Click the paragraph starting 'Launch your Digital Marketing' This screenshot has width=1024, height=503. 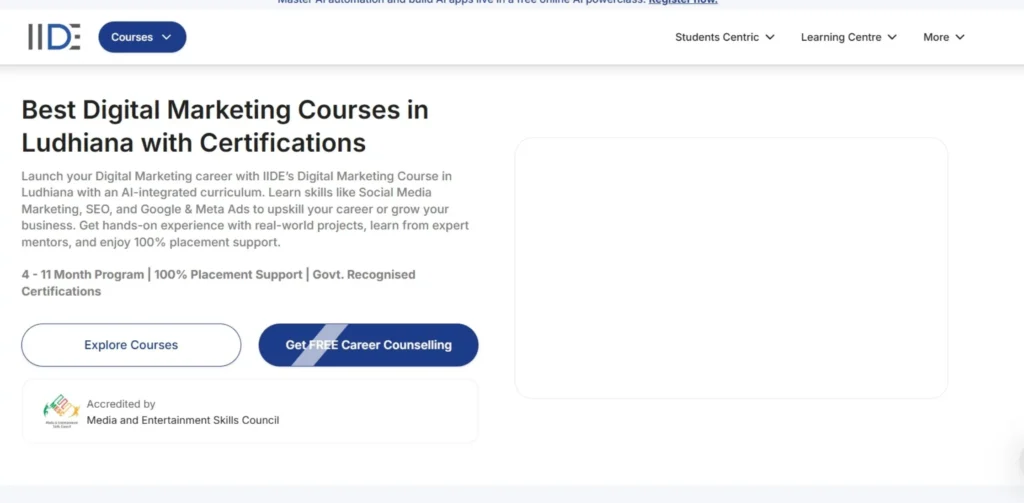coord(246,210)
